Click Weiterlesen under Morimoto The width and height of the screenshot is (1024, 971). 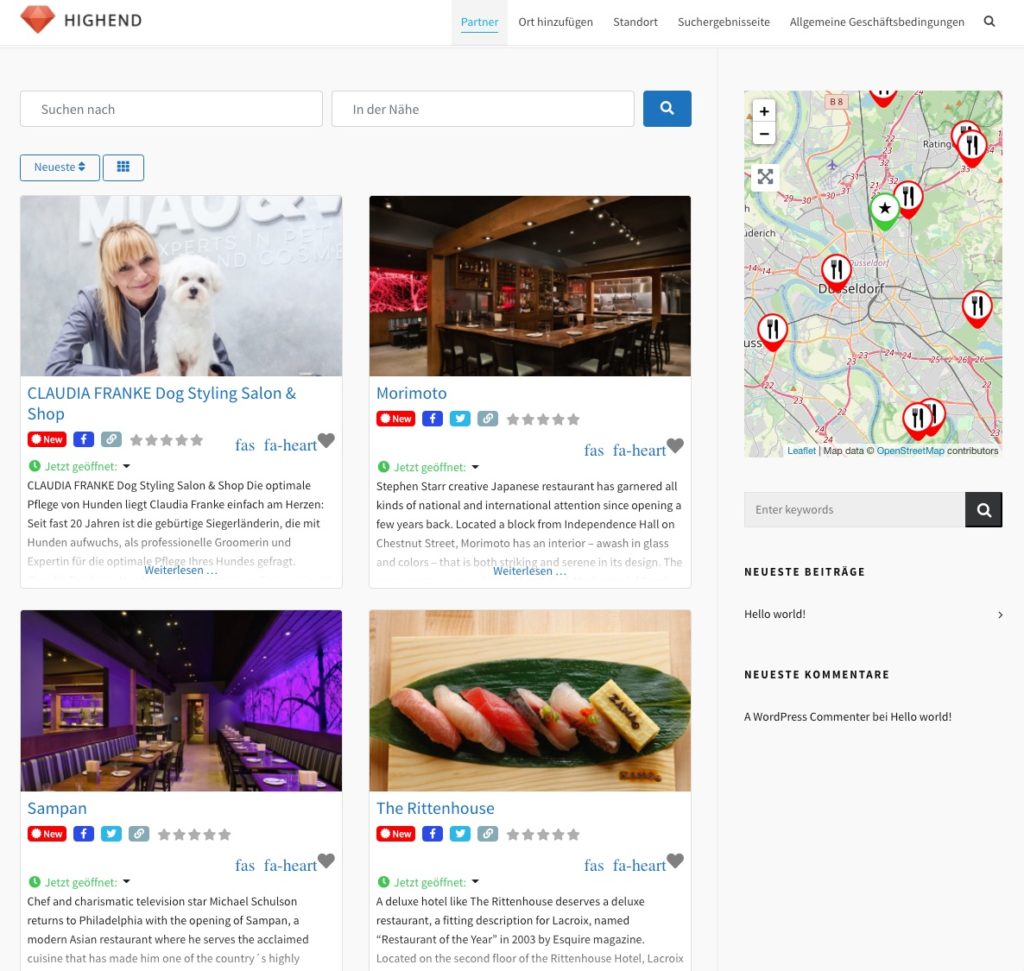[x=530, y=571]
